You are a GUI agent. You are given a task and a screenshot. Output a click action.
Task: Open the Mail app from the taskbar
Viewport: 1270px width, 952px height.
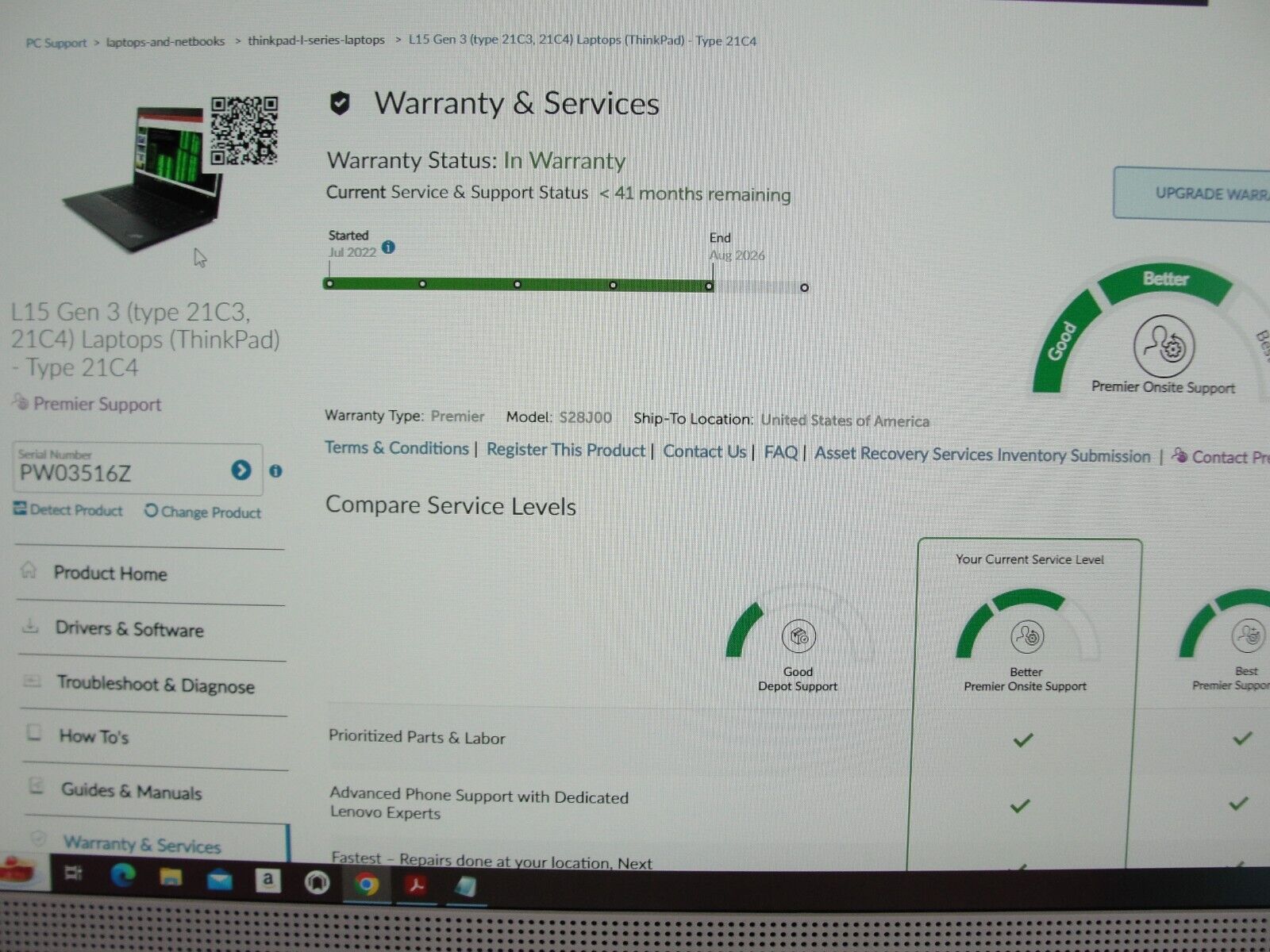(x=220, y=879)
